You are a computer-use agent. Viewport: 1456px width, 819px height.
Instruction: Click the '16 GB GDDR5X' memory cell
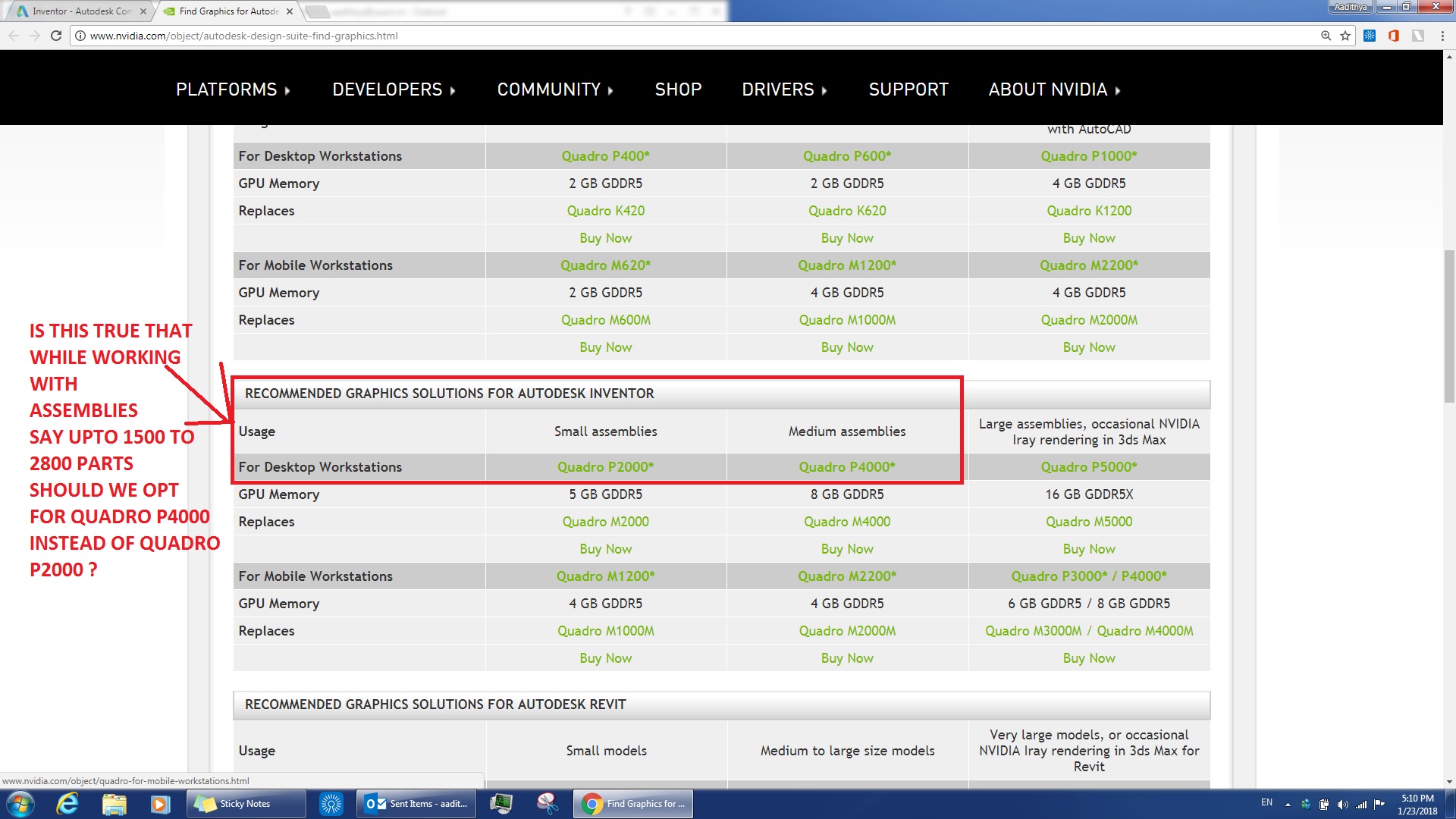pos(1089,494)
